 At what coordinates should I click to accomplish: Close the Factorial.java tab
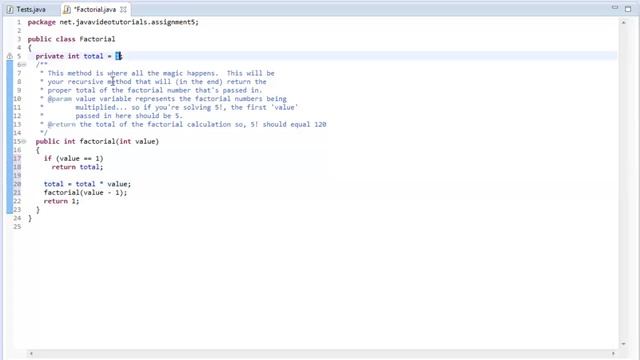click(123, 9)
